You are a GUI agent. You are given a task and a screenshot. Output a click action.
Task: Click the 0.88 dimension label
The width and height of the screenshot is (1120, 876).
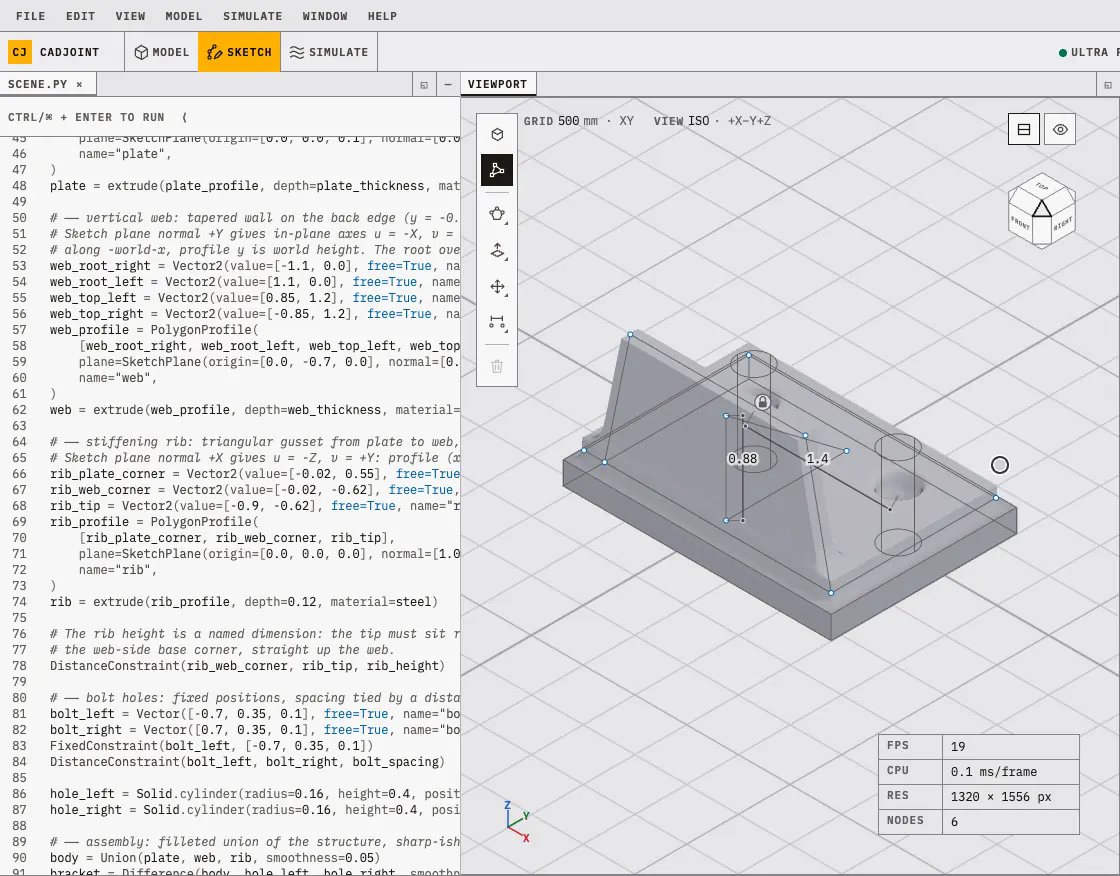point(743,459)
